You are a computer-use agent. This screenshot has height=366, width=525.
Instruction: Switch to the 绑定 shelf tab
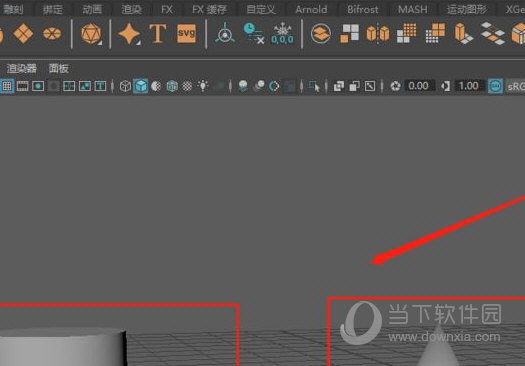53,9
